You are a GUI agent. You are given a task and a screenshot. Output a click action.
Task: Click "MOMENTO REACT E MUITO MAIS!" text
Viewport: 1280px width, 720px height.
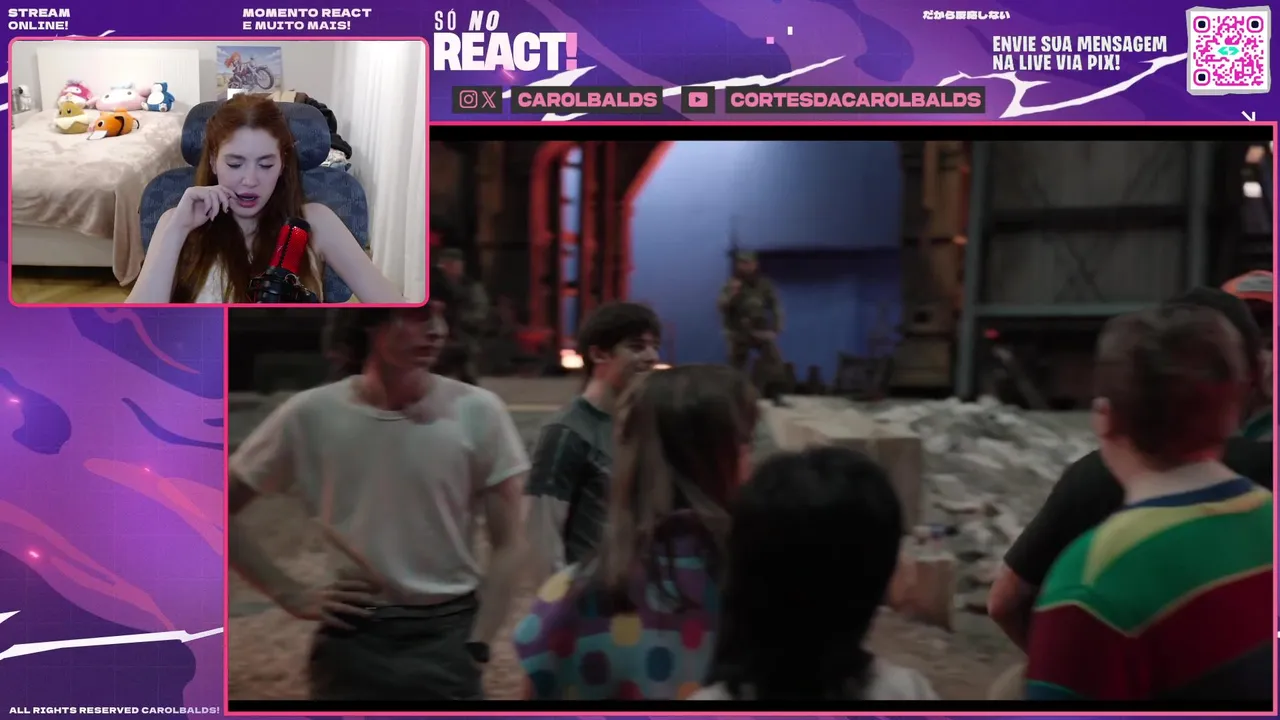(307, 19)
